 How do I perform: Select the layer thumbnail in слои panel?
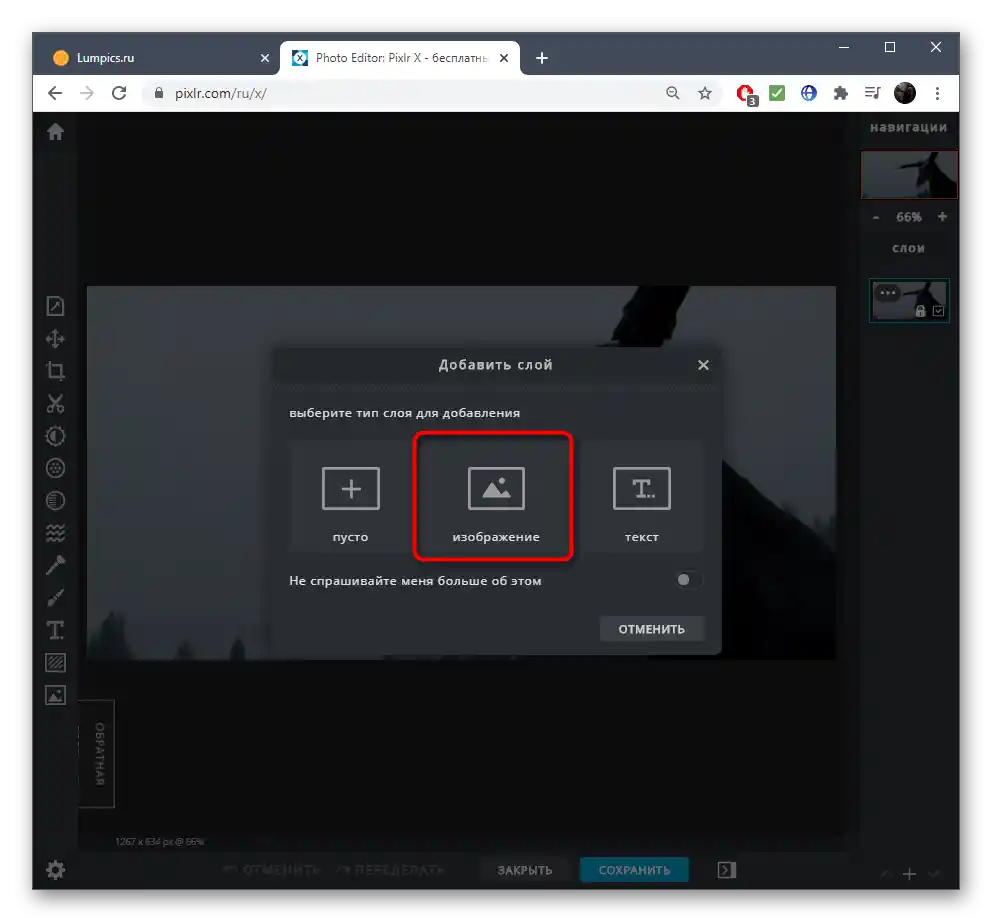(x=909, y=301)
